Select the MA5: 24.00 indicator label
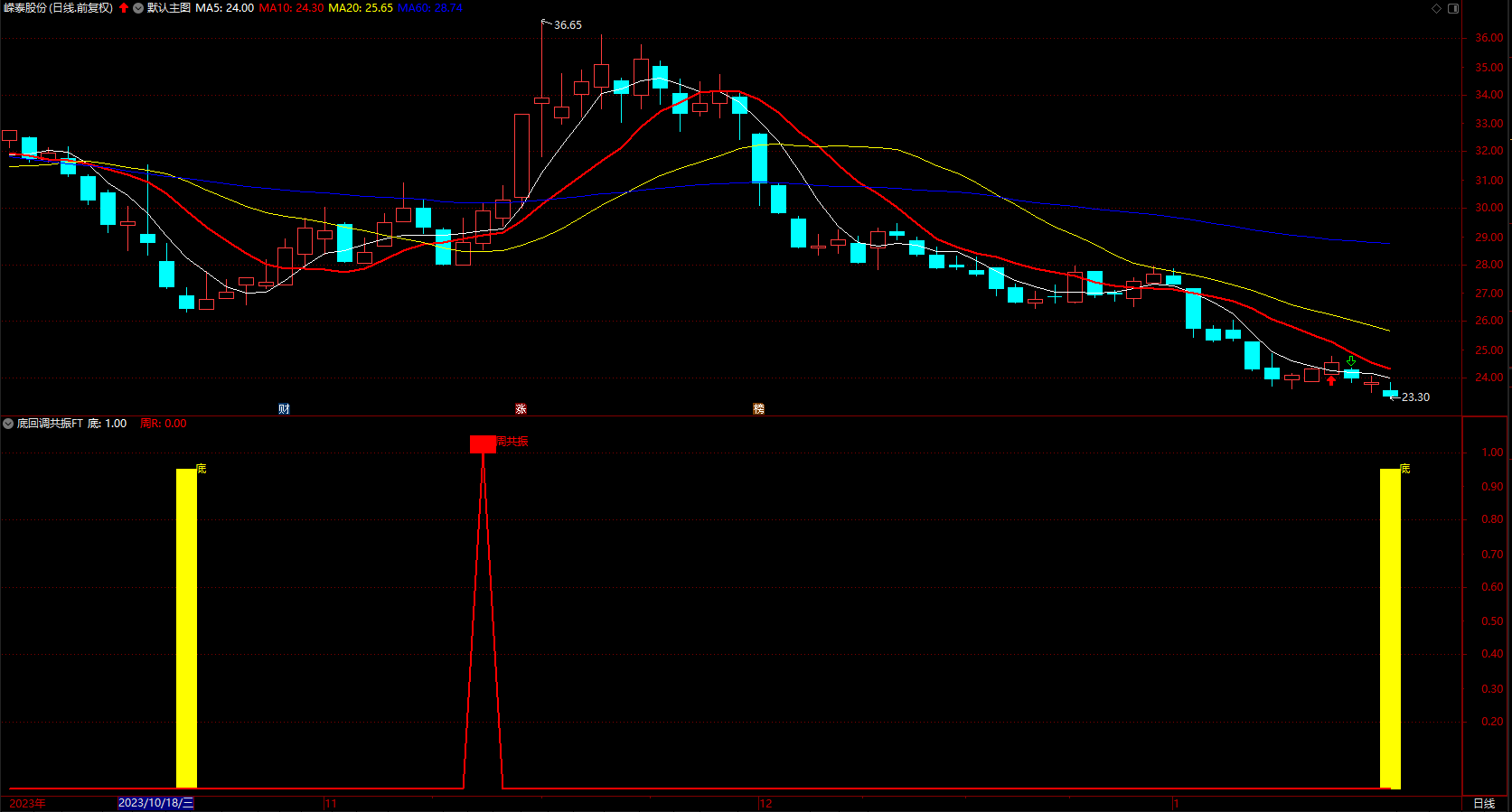The height and width of the screenshot is (812, 1512). pos(224,8)
